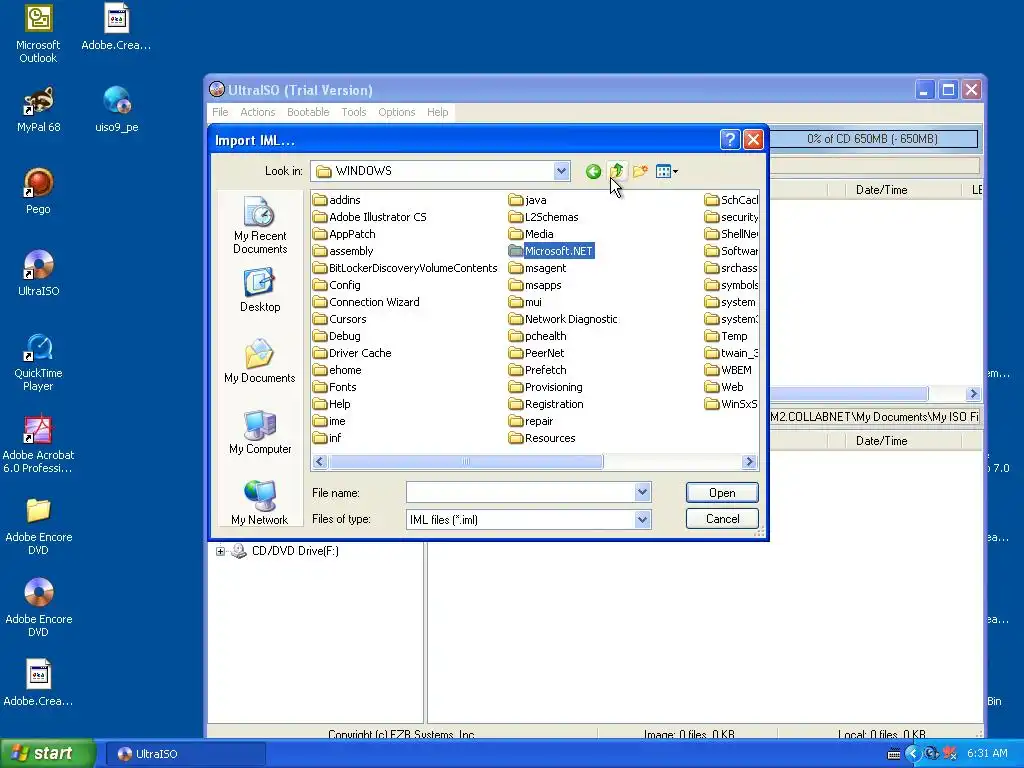Open My Recent Documents in places bar
Screen dimensions: 1024x768
tap(260, 225)
